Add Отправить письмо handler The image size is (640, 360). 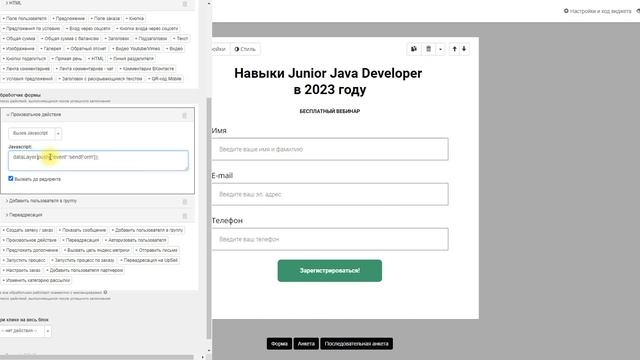click(x=156, y=250)
